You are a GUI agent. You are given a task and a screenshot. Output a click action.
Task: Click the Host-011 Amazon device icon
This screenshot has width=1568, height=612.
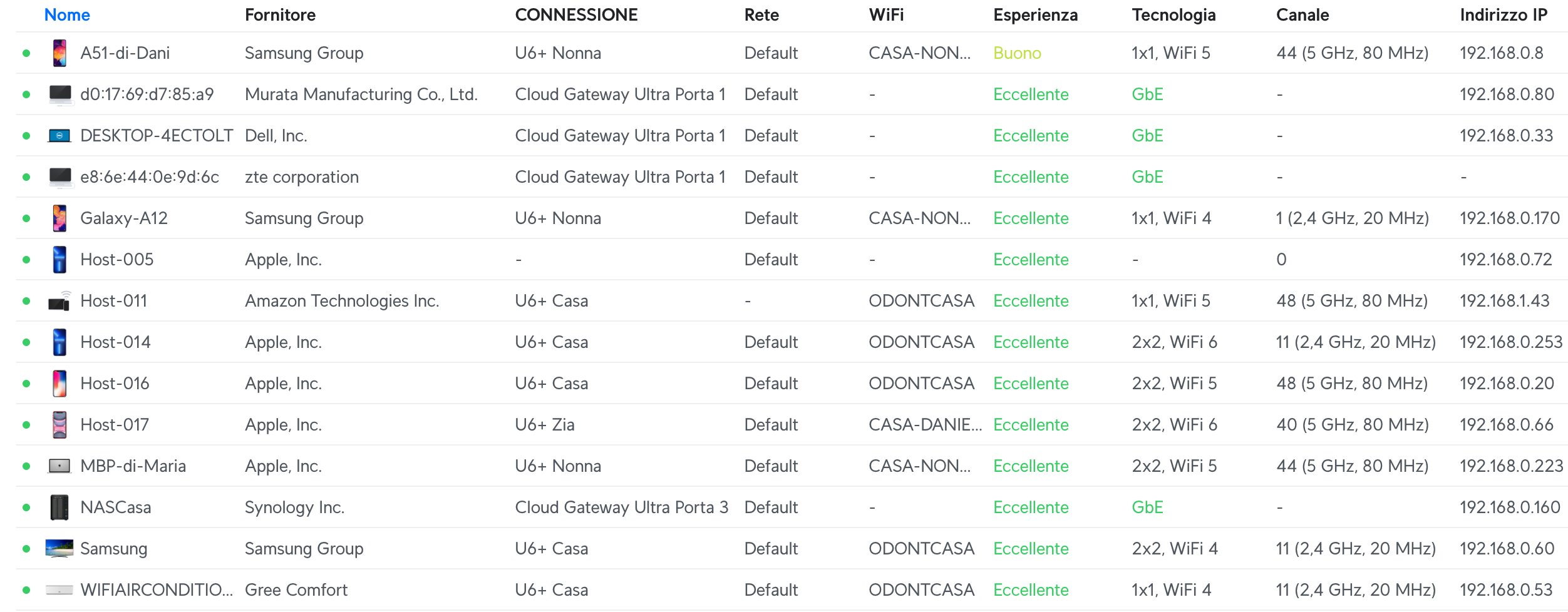[59, 302]
